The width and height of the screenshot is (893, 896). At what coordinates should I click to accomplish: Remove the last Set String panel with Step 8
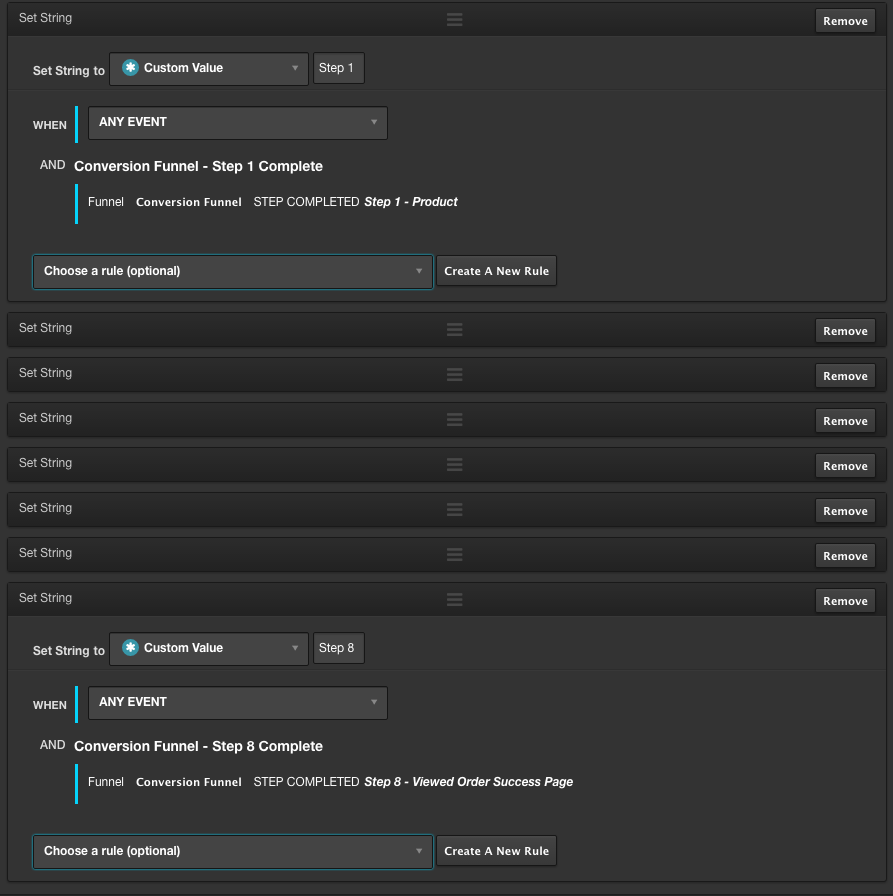point(845,601)
